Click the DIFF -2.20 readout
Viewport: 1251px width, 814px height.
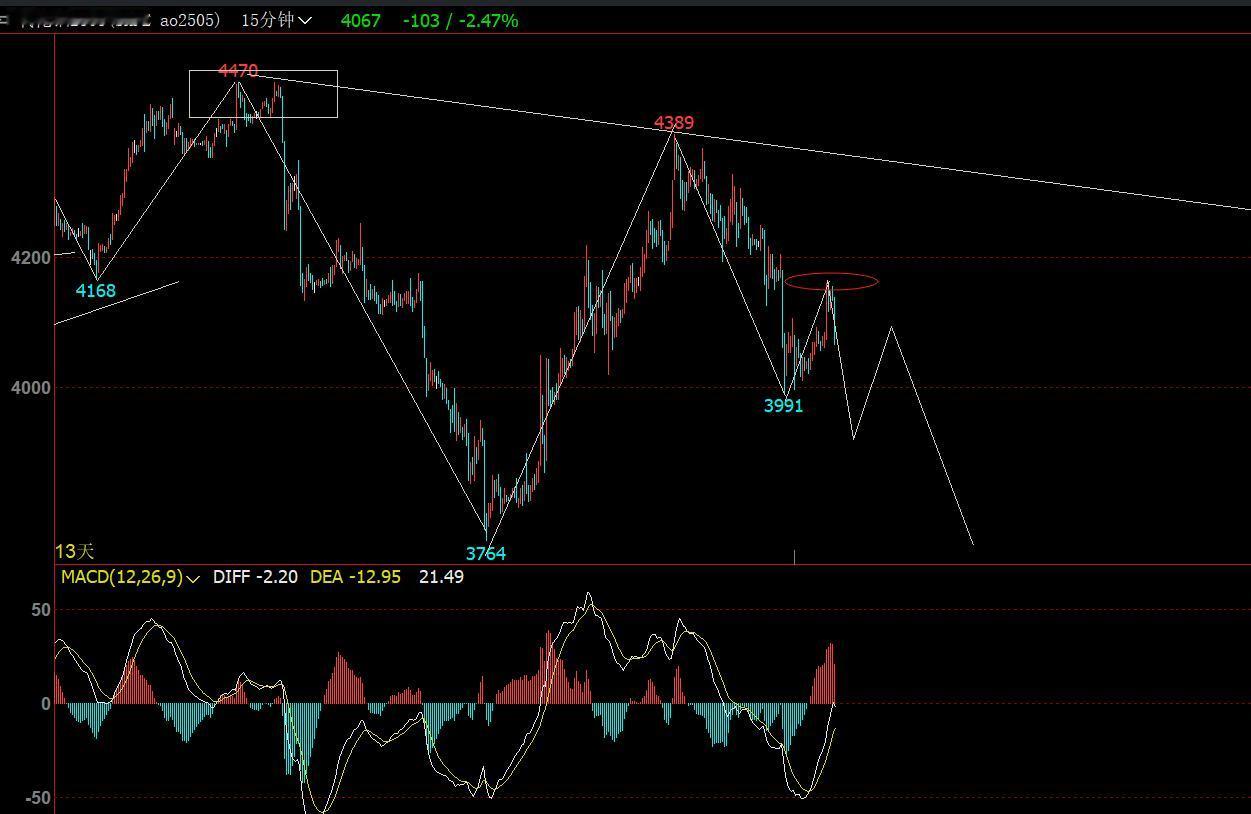[x=255, y=577]
